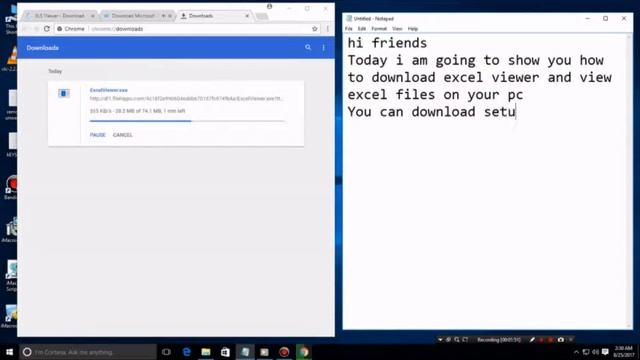The image size is (640, 360).
Task: Minimize the Notepad window
Action: click(587, 18)
